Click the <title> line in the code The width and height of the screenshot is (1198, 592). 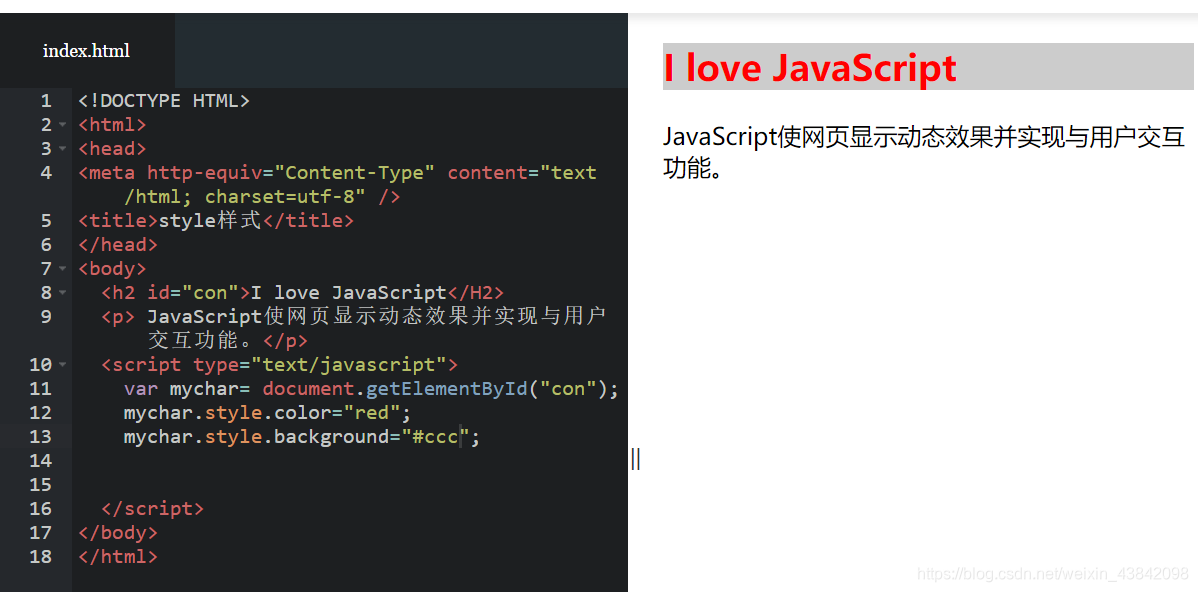click(216, 221)
